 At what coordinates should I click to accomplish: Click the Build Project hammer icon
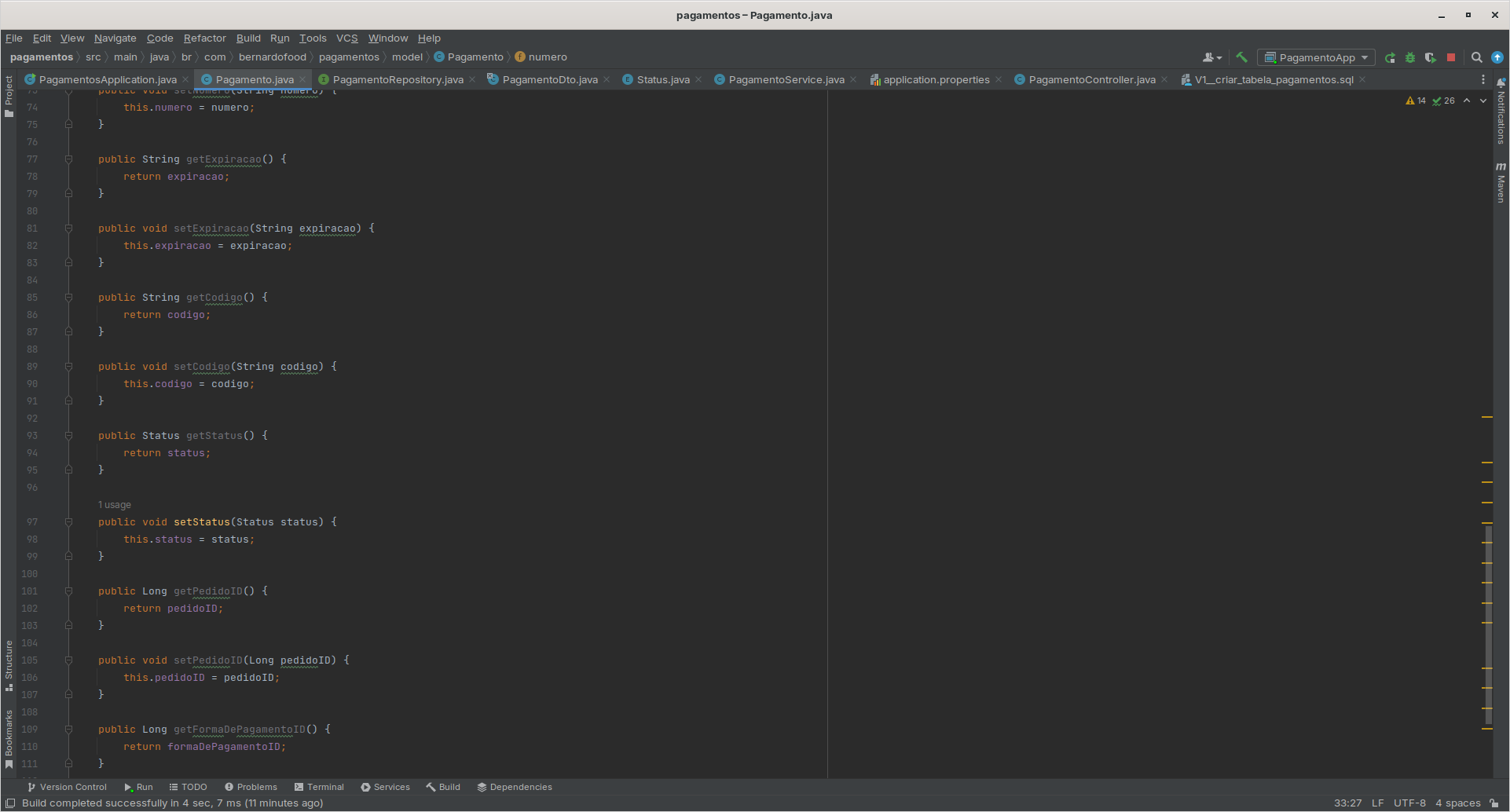pyautogui.click(x=1242, y=57)
